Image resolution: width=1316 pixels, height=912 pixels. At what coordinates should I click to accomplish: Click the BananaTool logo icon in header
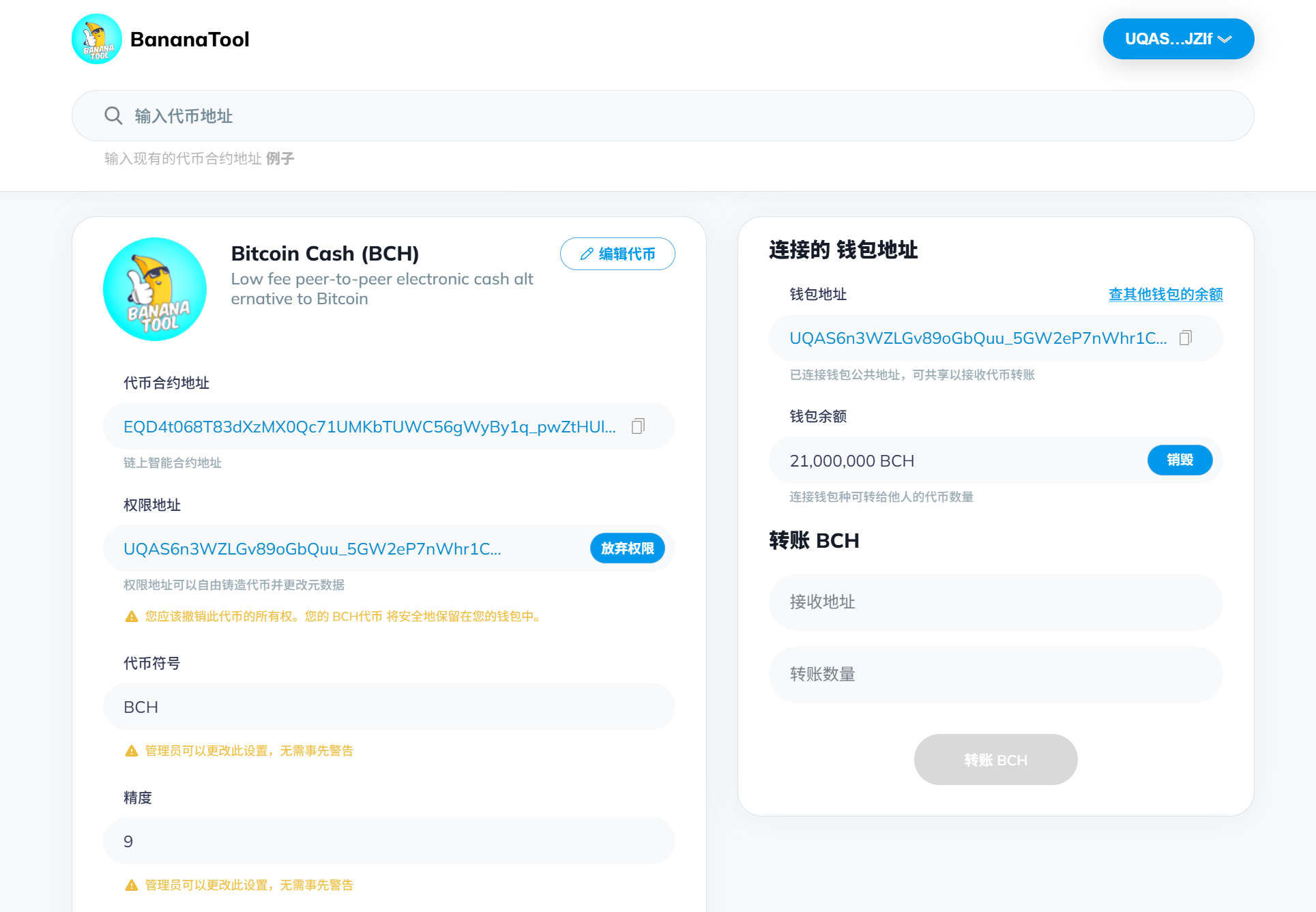97,39
